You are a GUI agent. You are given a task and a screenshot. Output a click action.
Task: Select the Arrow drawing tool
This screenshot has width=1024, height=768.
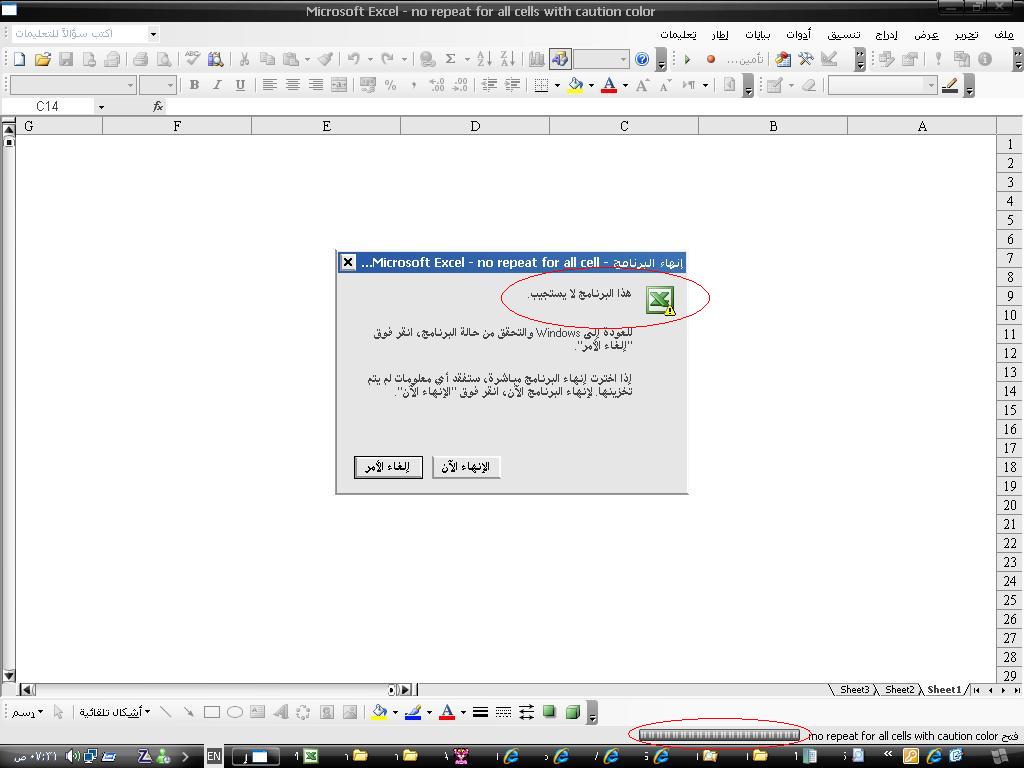click(188, 712)
